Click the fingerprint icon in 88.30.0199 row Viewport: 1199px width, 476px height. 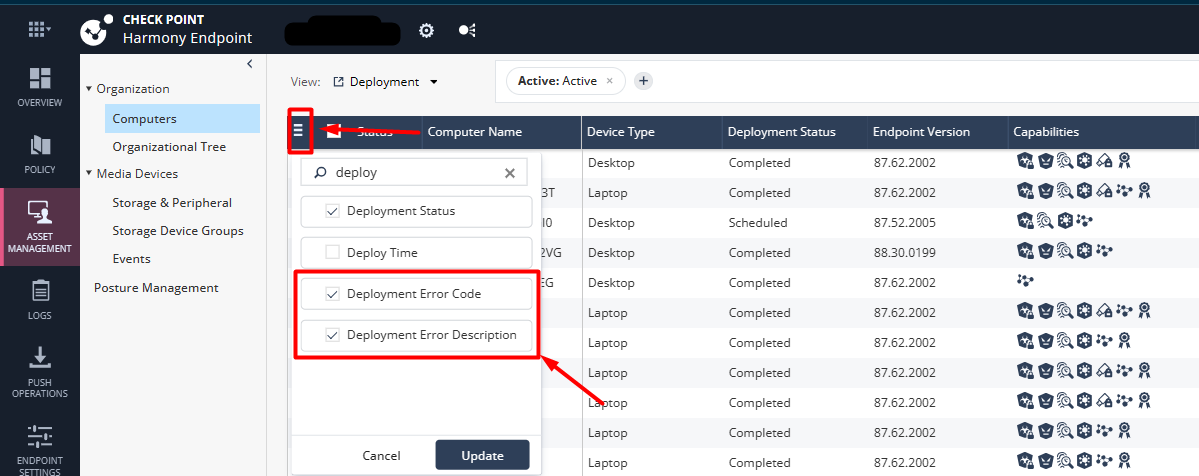(1064, 252)
